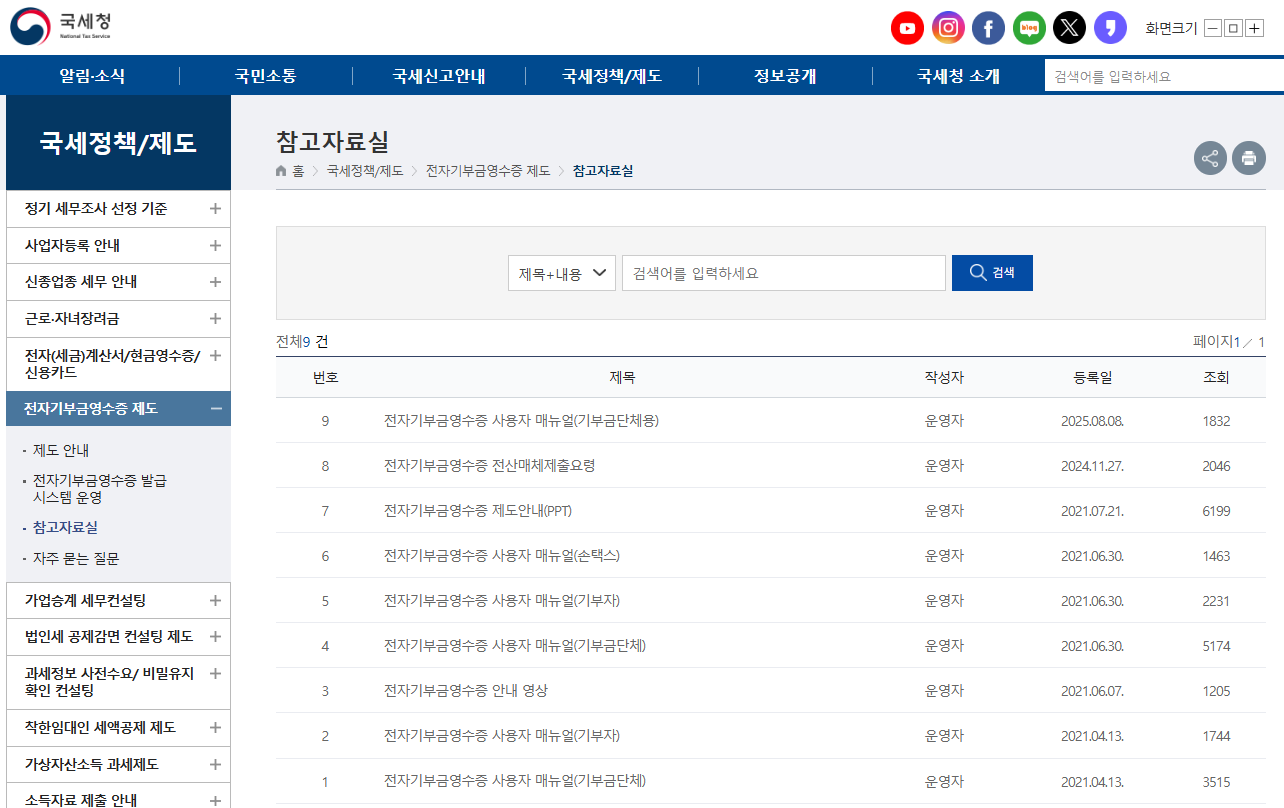Image resolution: width=1284 pixels, height=808 pixels.
Task: Open the 제목+내용 search type dropdown
Action: tap(561, 273)
